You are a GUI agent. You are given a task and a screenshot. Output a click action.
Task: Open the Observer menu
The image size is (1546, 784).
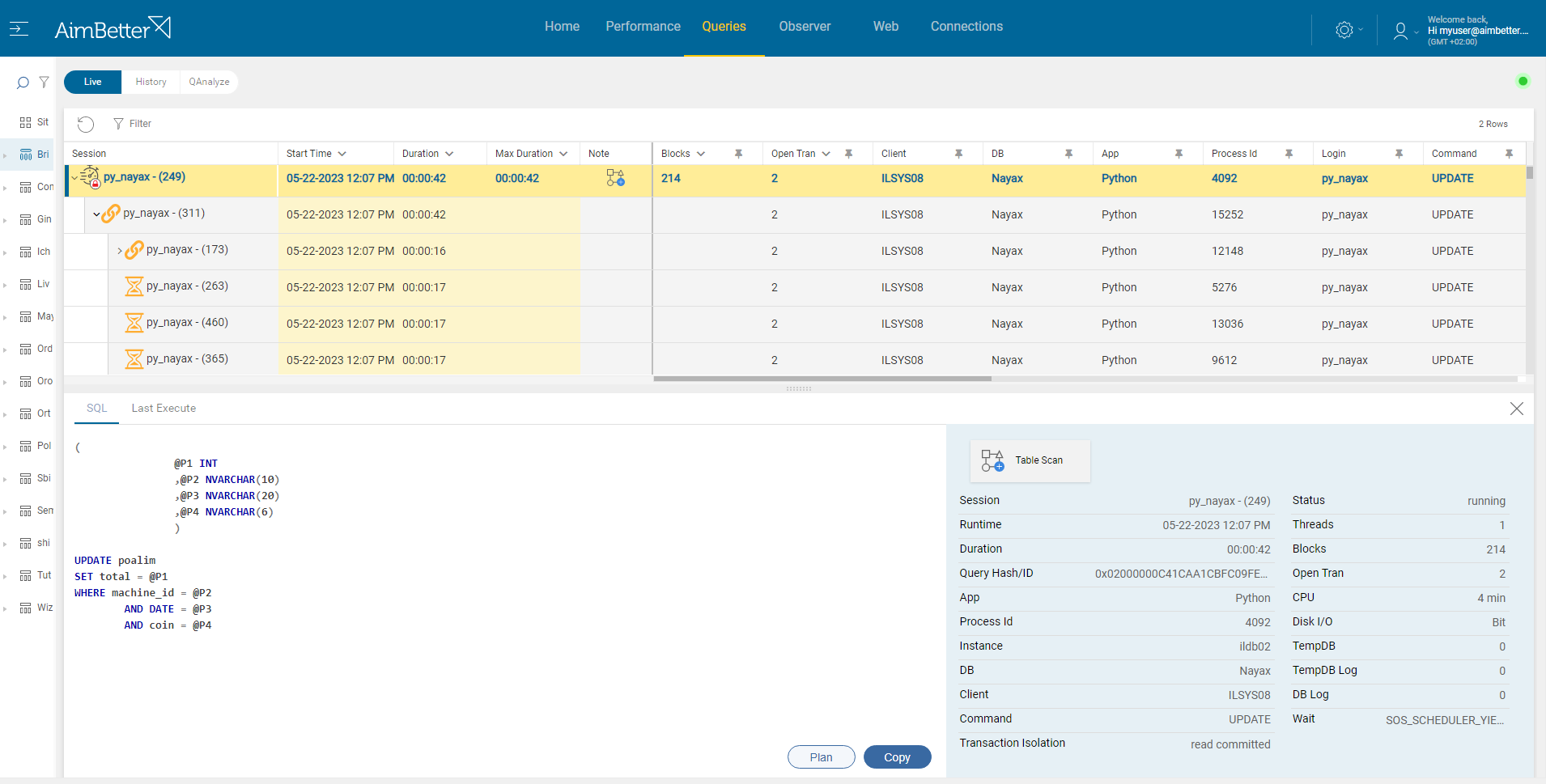pyautogui.click(x=805, y=27)
